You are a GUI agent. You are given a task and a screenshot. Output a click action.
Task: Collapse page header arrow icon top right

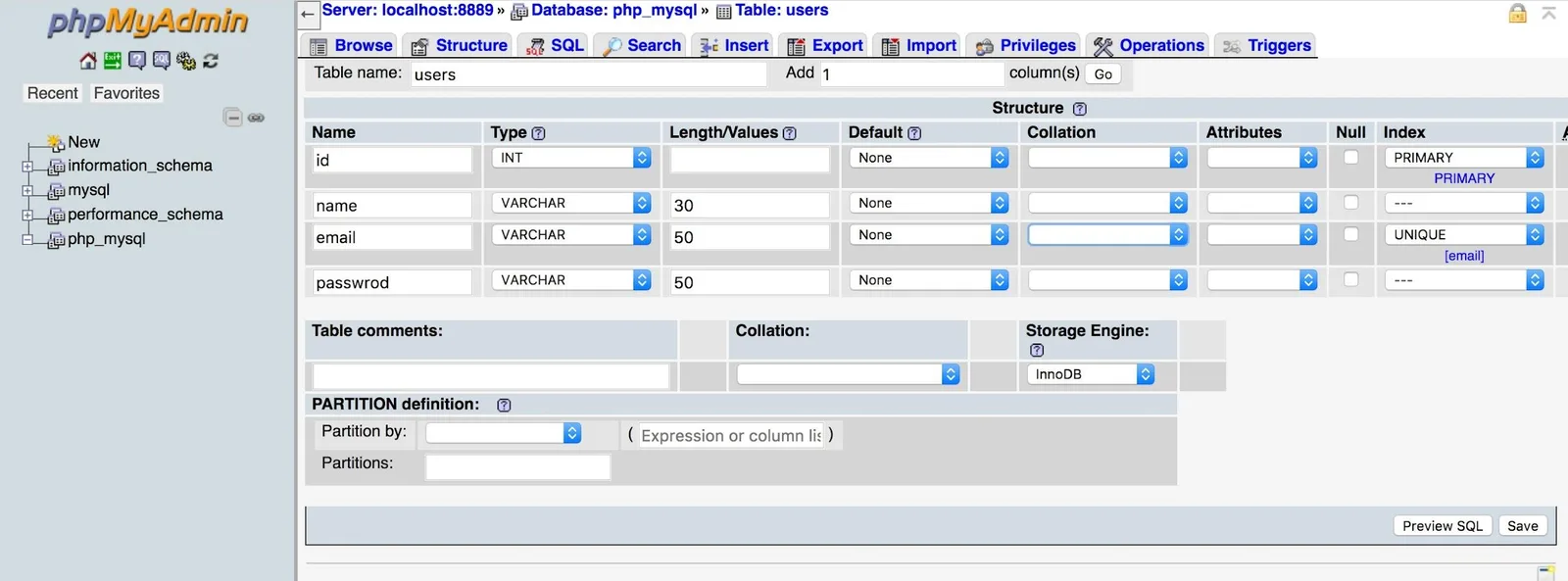[x=1548, y=13]
